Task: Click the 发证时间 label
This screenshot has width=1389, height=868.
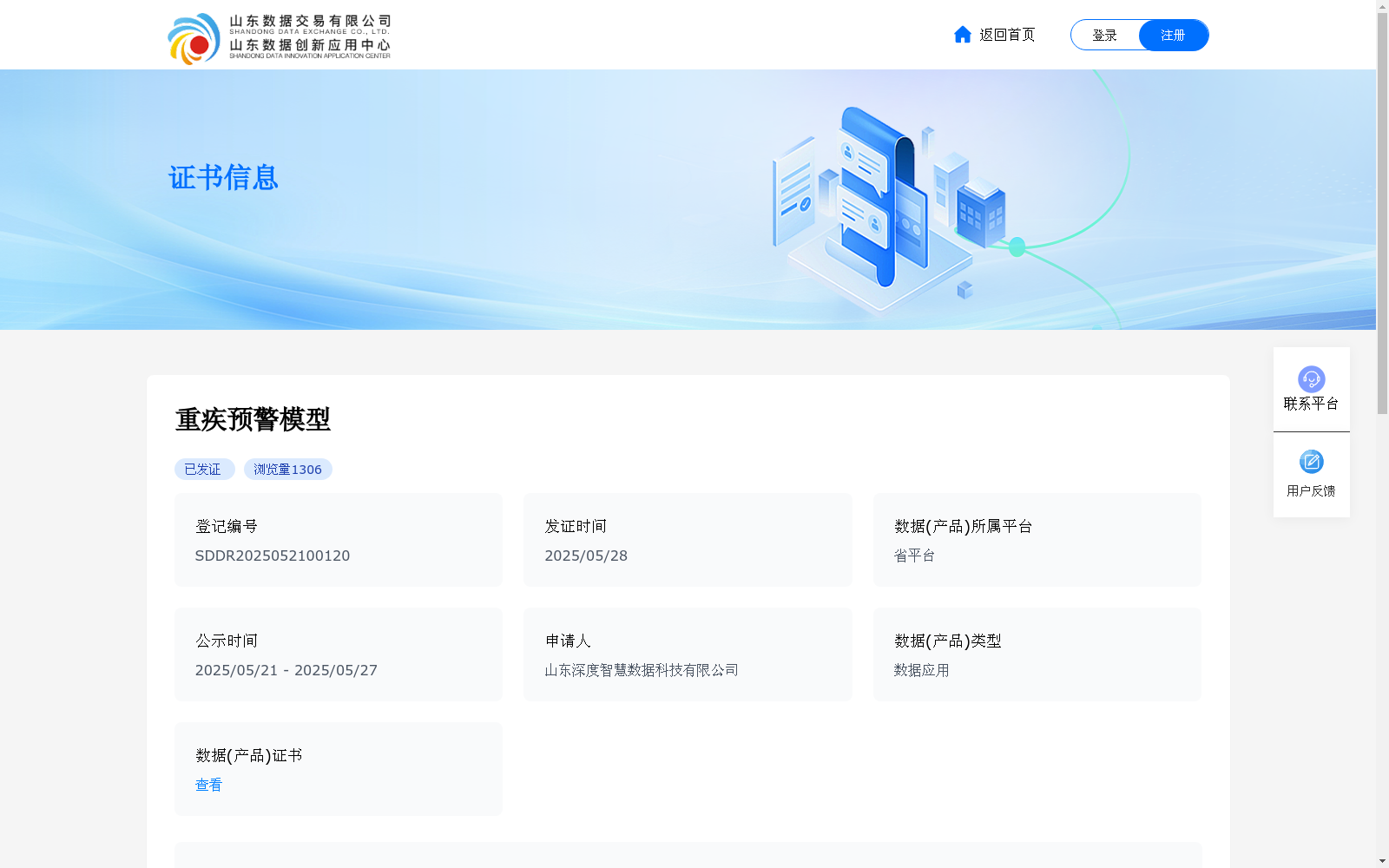Action: coord(576,526)
